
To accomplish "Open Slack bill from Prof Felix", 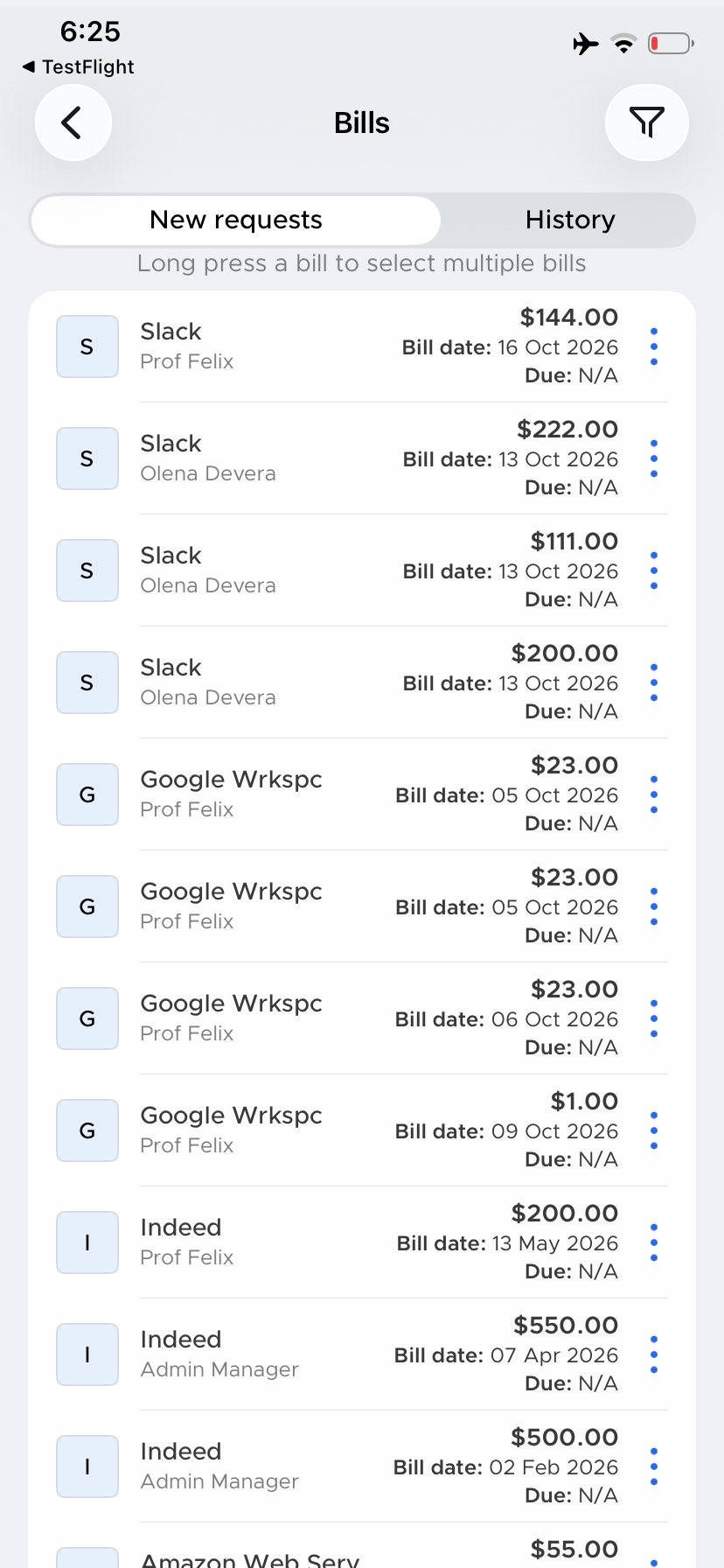I will coord(362,346).
